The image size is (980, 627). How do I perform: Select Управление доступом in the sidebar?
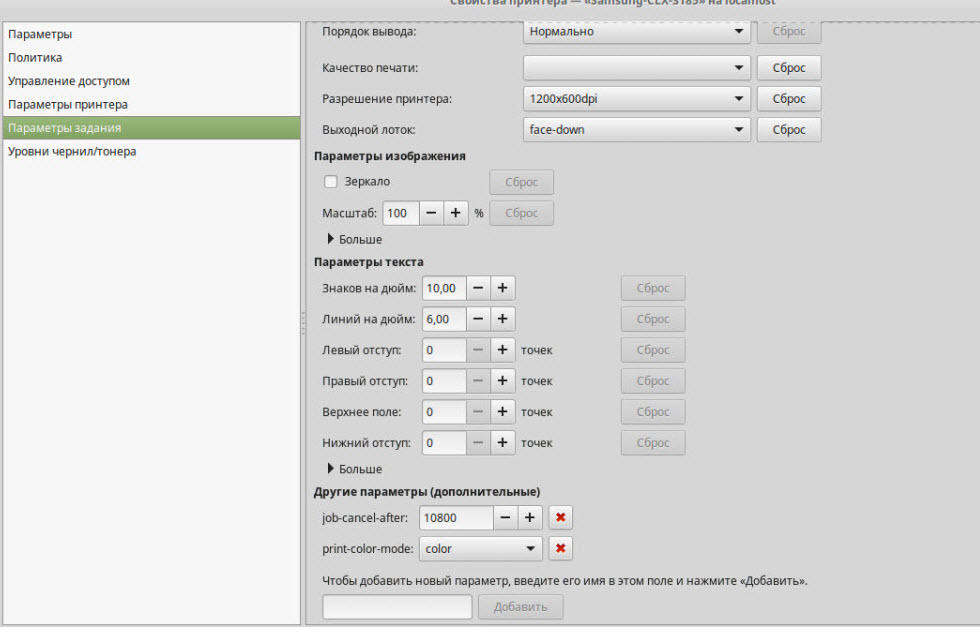151,81
